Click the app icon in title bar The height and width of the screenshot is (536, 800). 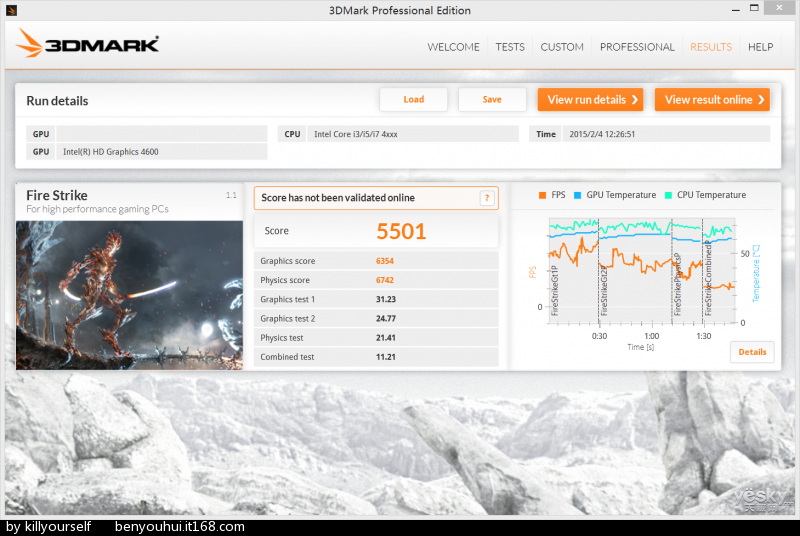point(11,10)
